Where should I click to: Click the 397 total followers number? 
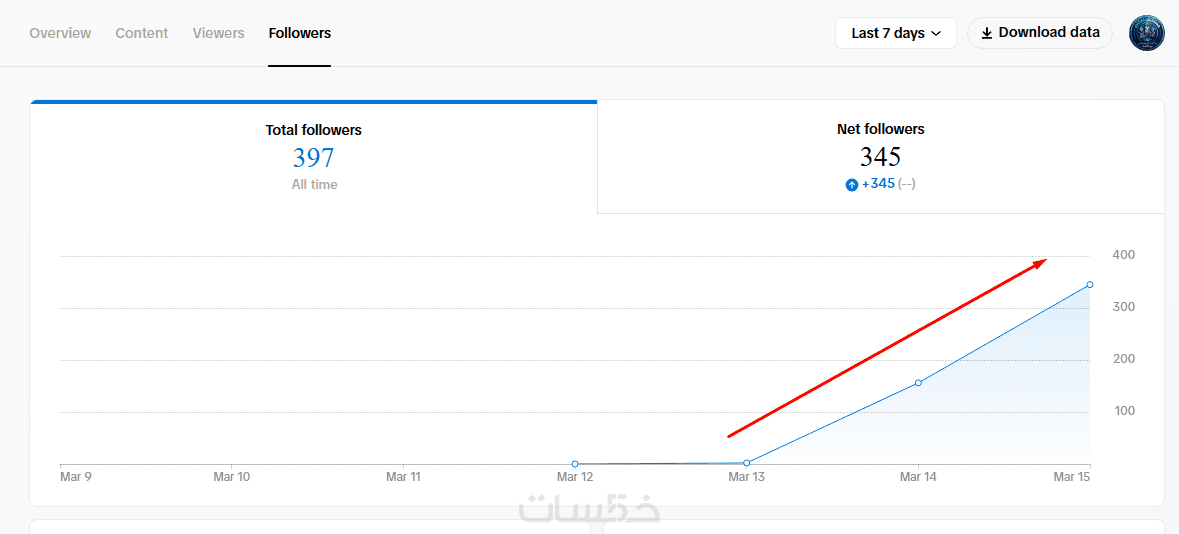click(313, 158)
